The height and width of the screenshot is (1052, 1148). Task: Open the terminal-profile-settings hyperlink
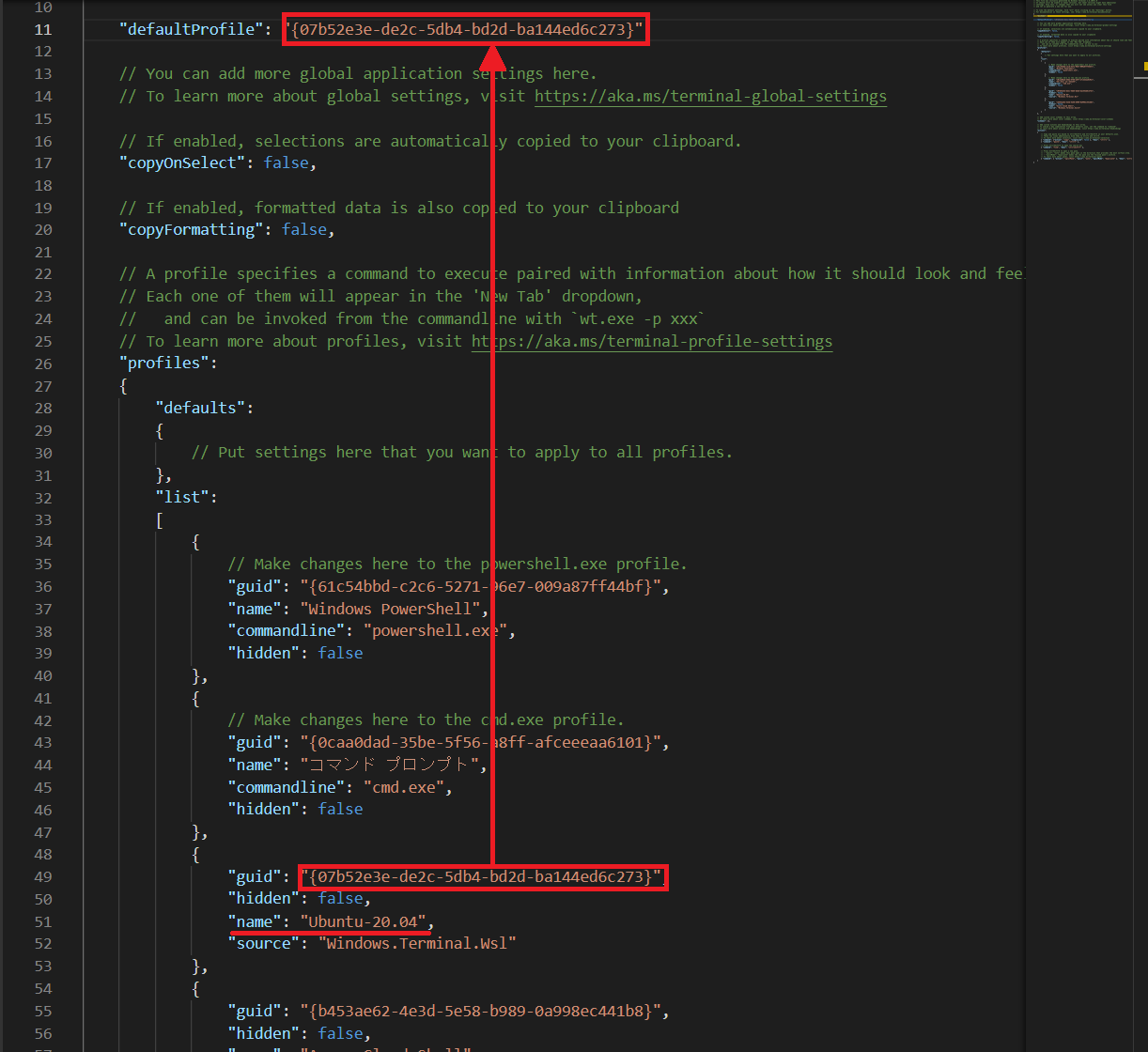(x=651, y=341)
